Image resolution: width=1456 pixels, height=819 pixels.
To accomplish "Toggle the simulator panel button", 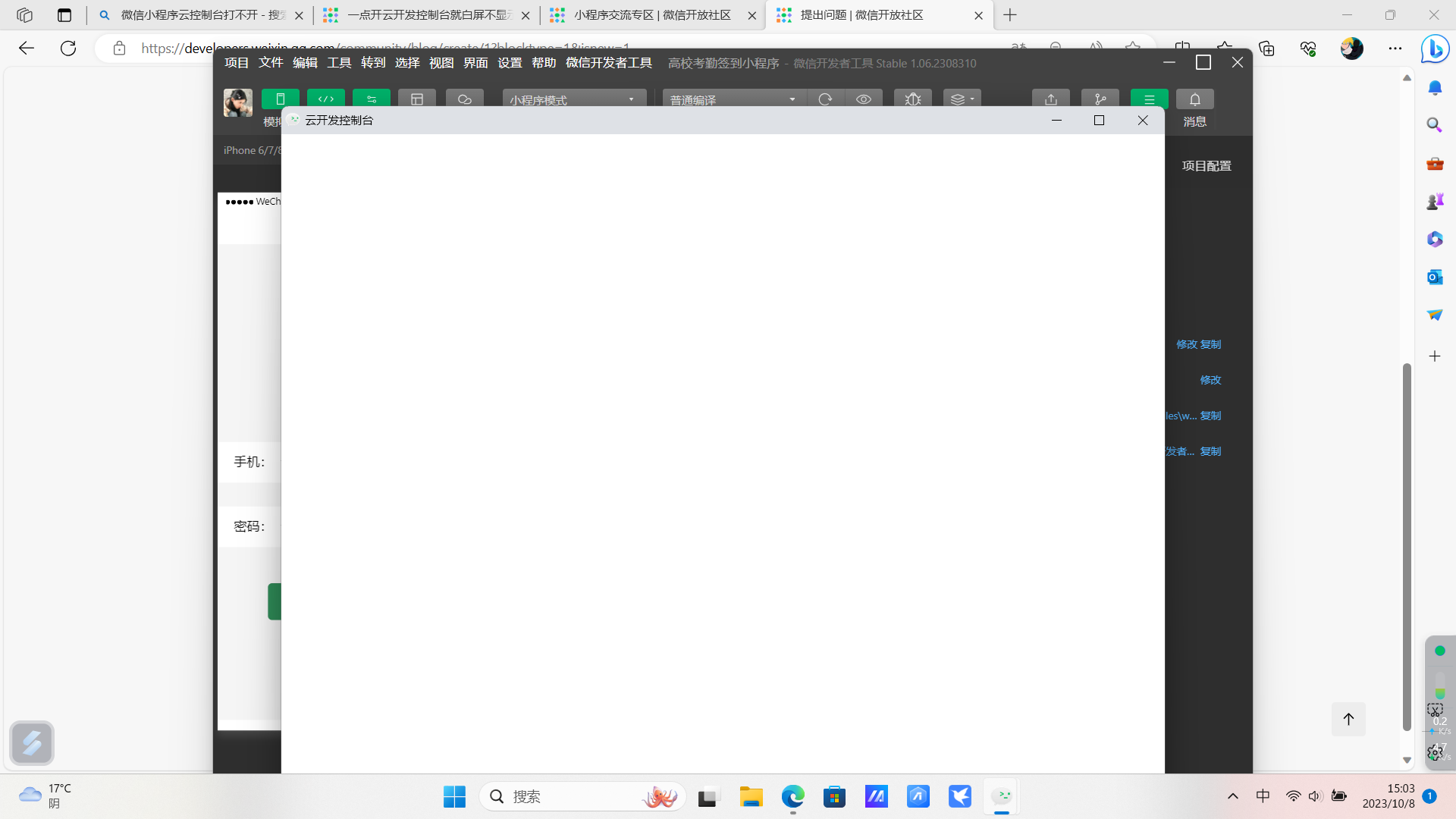I will pyautogui.click(x=280, y=99).
